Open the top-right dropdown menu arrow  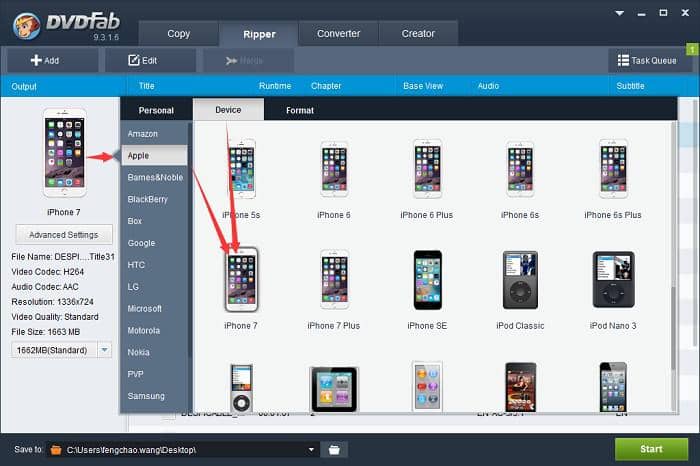(620, 13)
